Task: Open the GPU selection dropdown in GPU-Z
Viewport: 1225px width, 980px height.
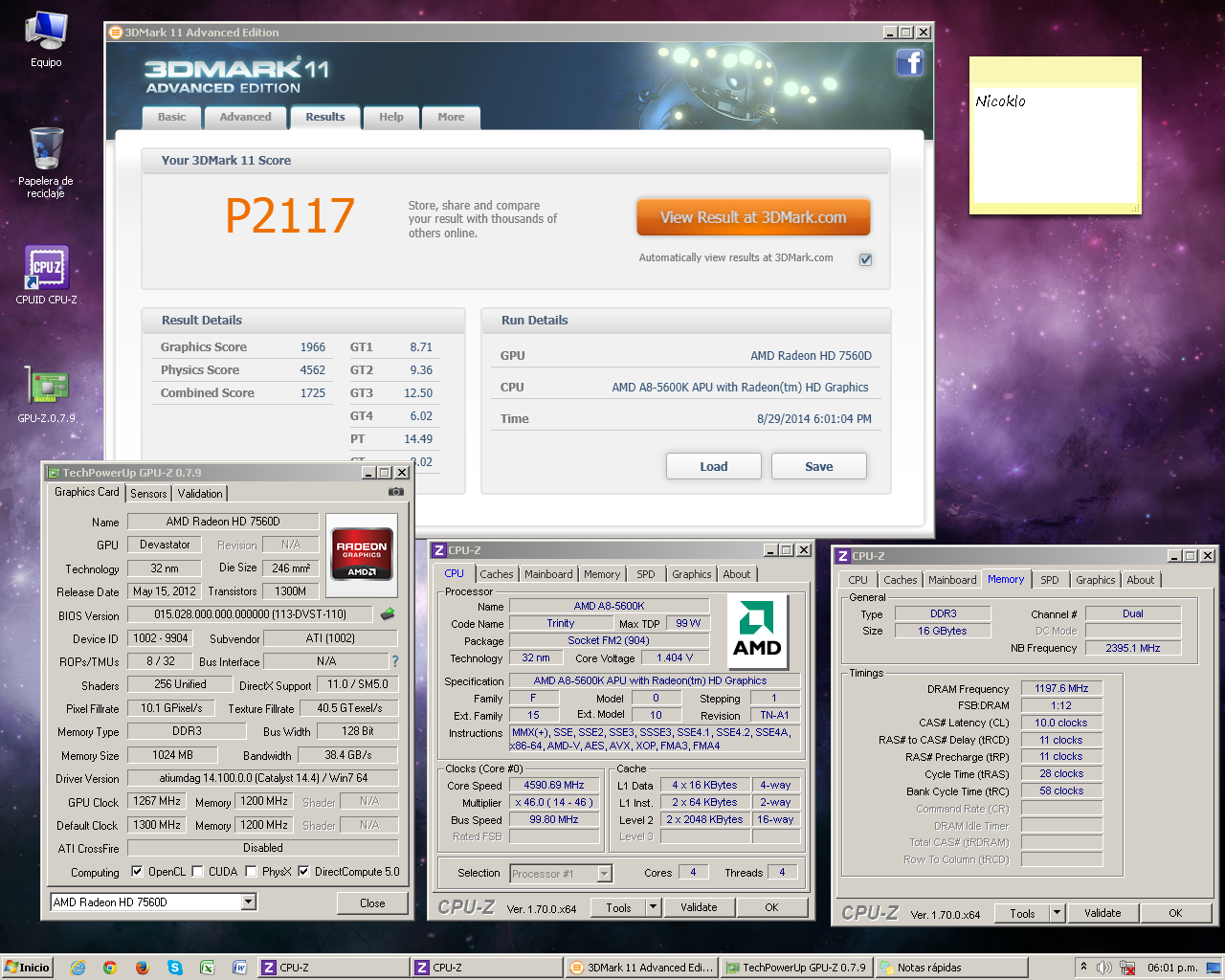Action: (x=249, y=902)
